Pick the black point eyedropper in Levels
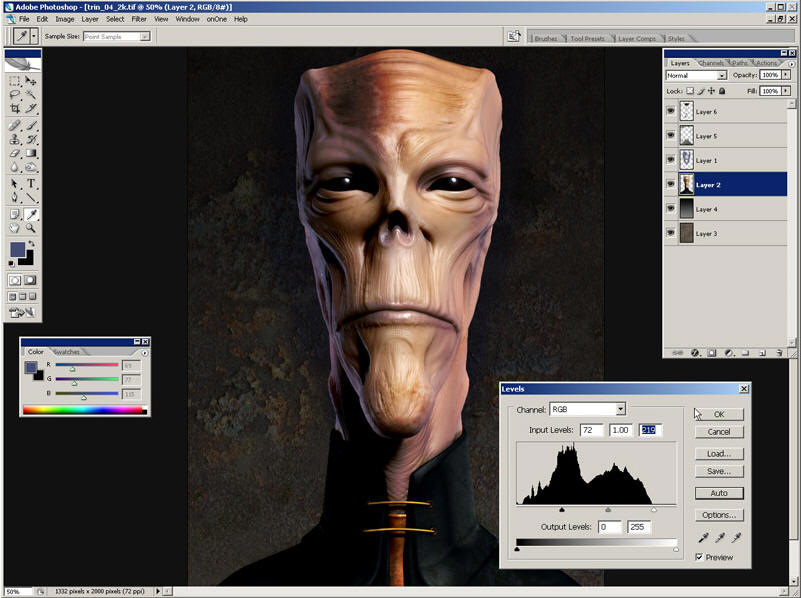 coord(703,537)
